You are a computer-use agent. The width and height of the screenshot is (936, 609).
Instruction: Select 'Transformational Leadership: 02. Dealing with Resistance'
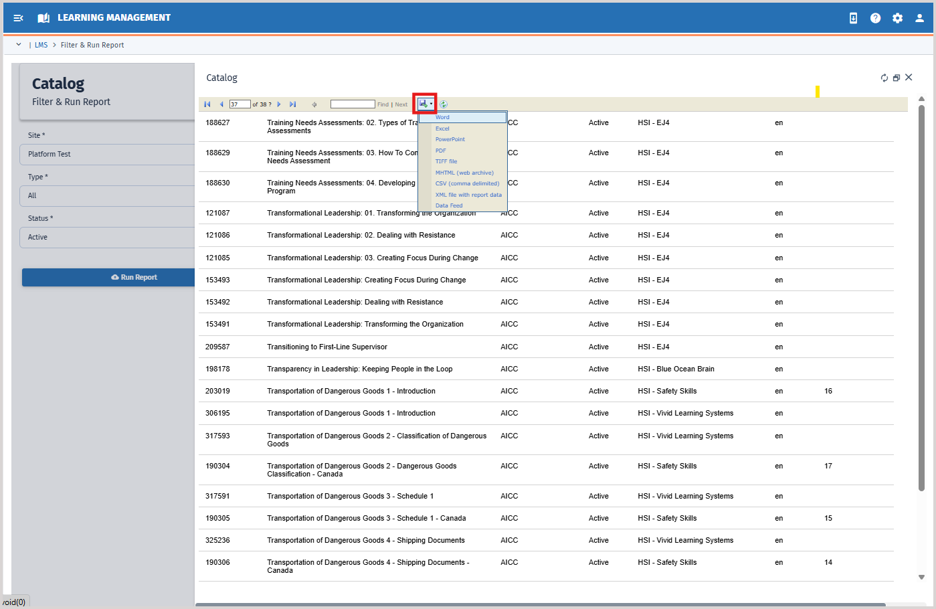click(361, 235)
